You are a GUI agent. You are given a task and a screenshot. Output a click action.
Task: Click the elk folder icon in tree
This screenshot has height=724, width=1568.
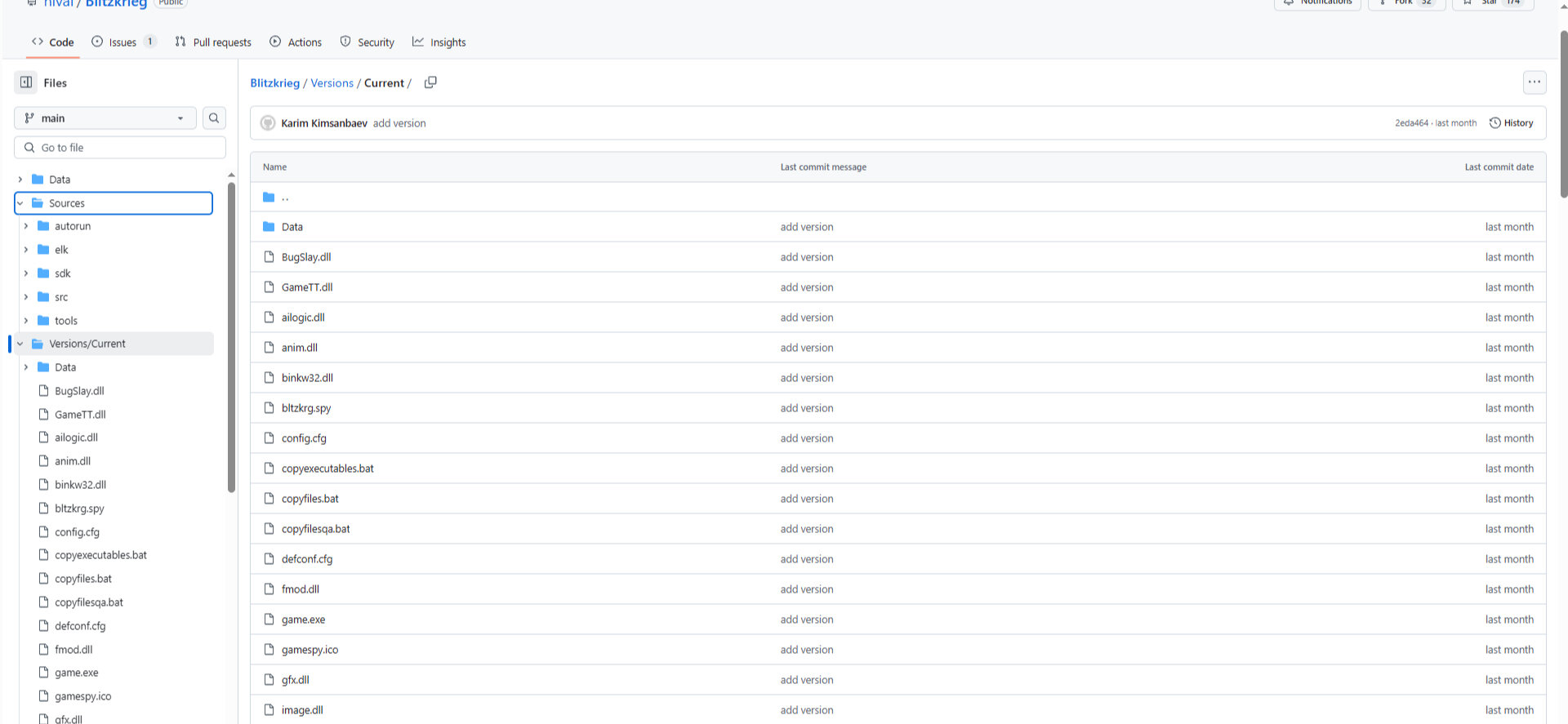(x=44, y=250)
